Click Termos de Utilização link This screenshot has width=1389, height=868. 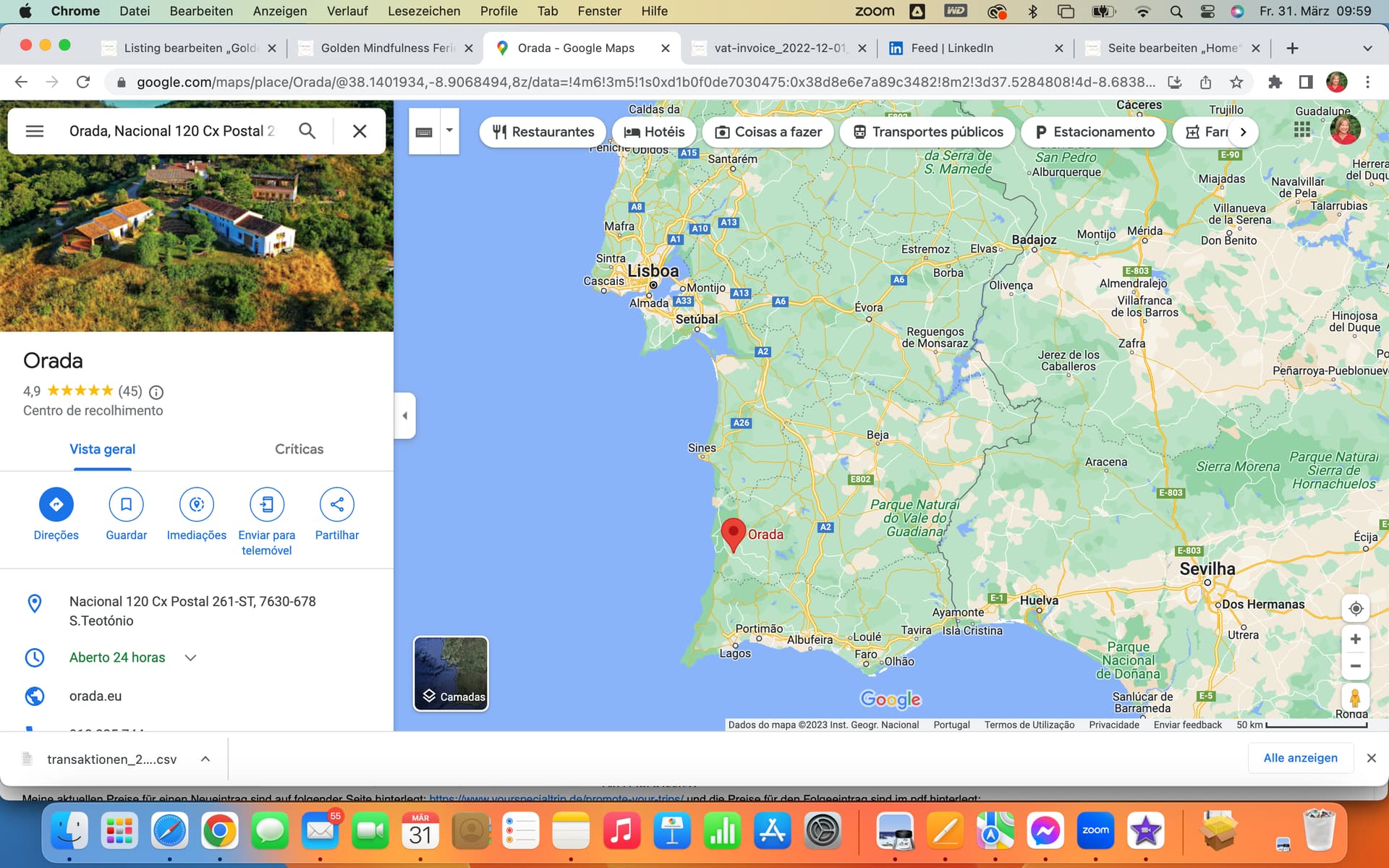[1029, 725]
